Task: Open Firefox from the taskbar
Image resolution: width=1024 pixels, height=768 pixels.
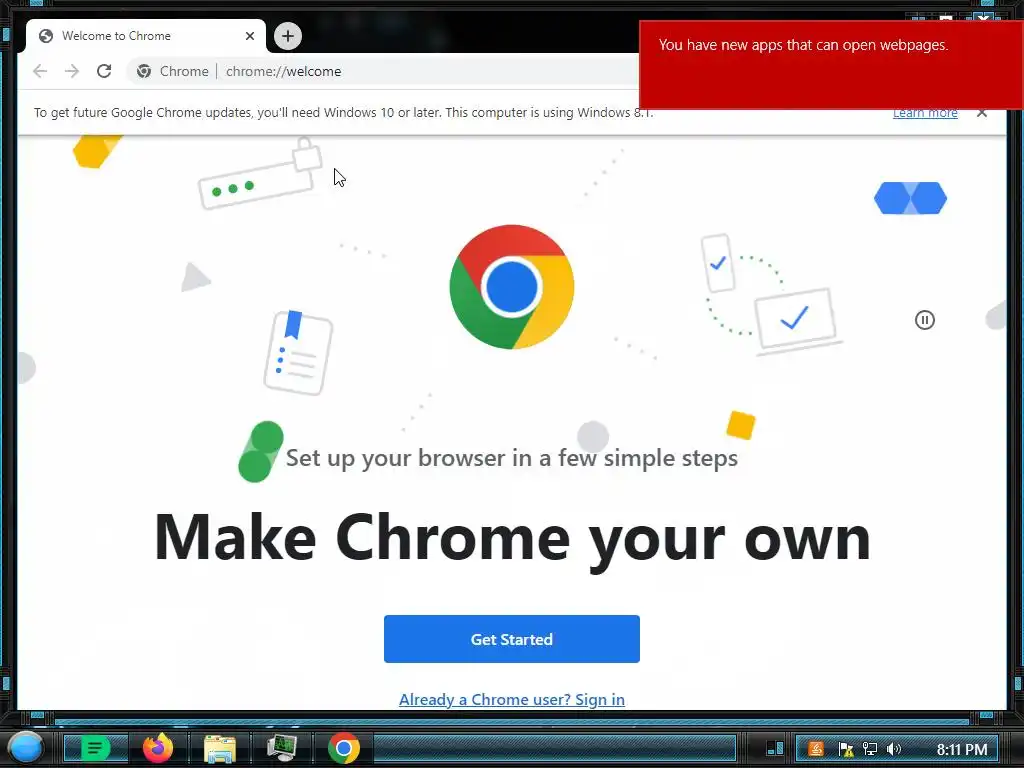Action: click(x=158, y=748)
